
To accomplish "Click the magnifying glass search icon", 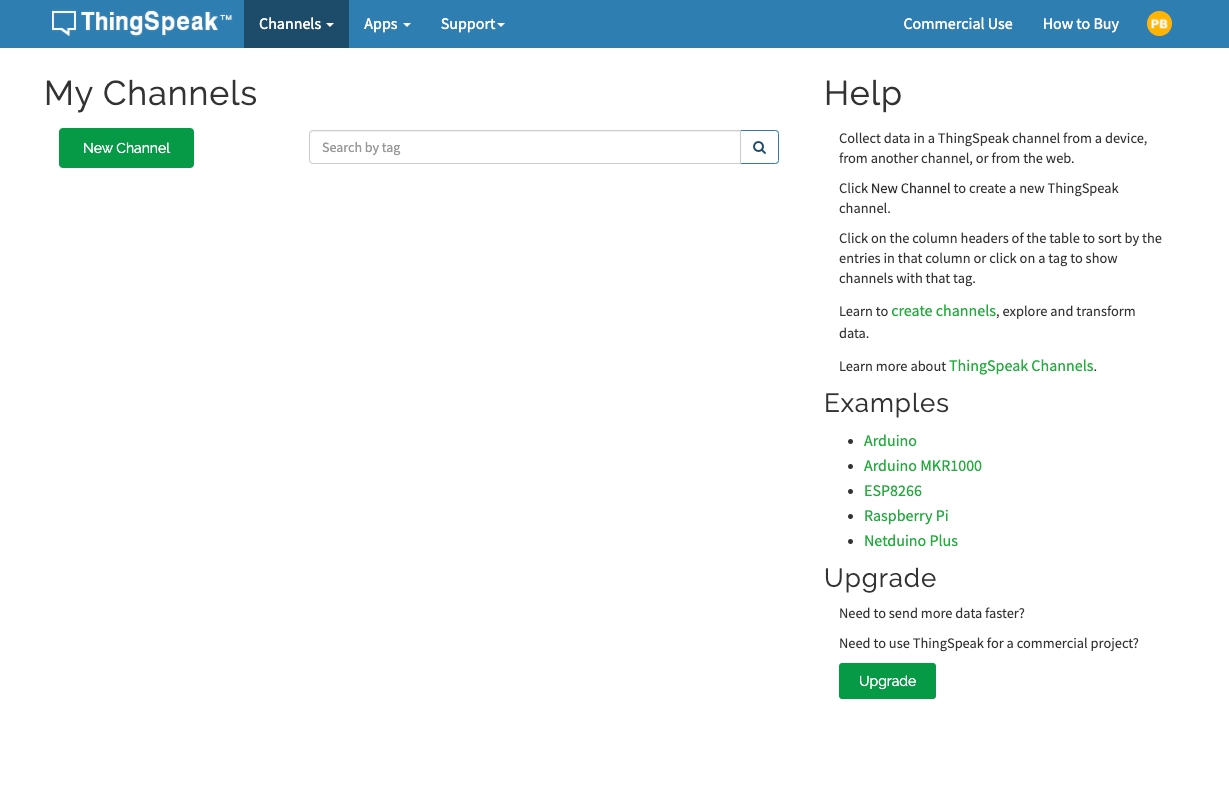I will pyautogui.click(x=759, y=147).
